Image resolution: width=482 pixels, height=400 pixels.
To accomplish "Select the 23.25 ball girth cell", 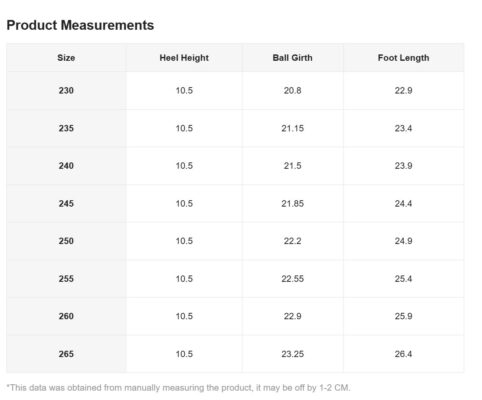I will pos(292,354).
